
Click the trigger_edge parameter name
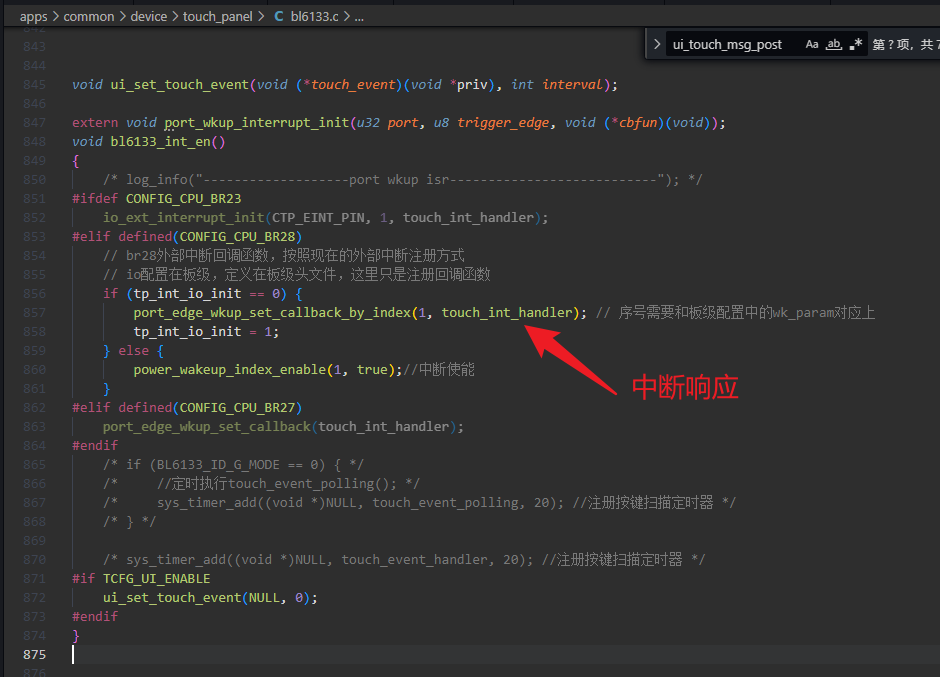503,123
